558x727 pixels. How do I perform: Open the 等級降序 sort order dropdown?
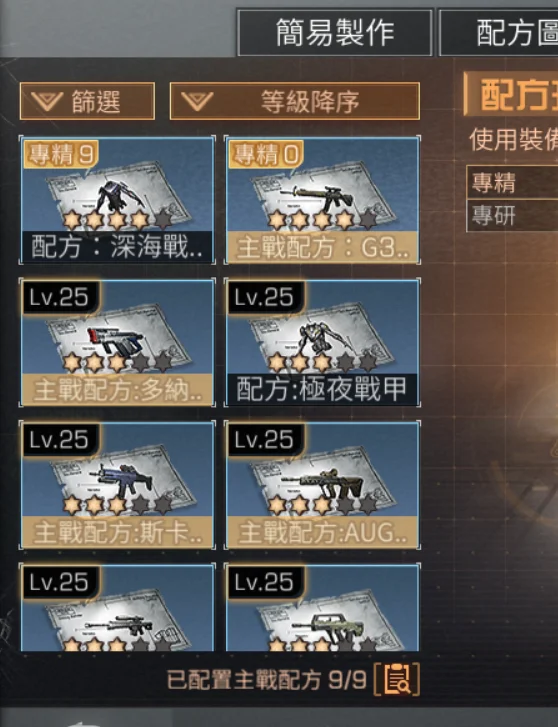(x=295, y=101)
